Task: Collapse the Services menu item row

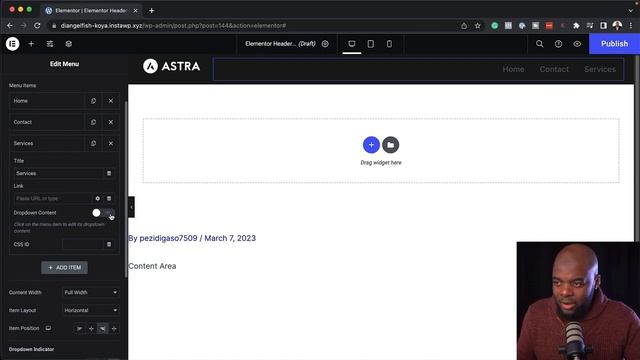Action: click(x=47, y=143)
